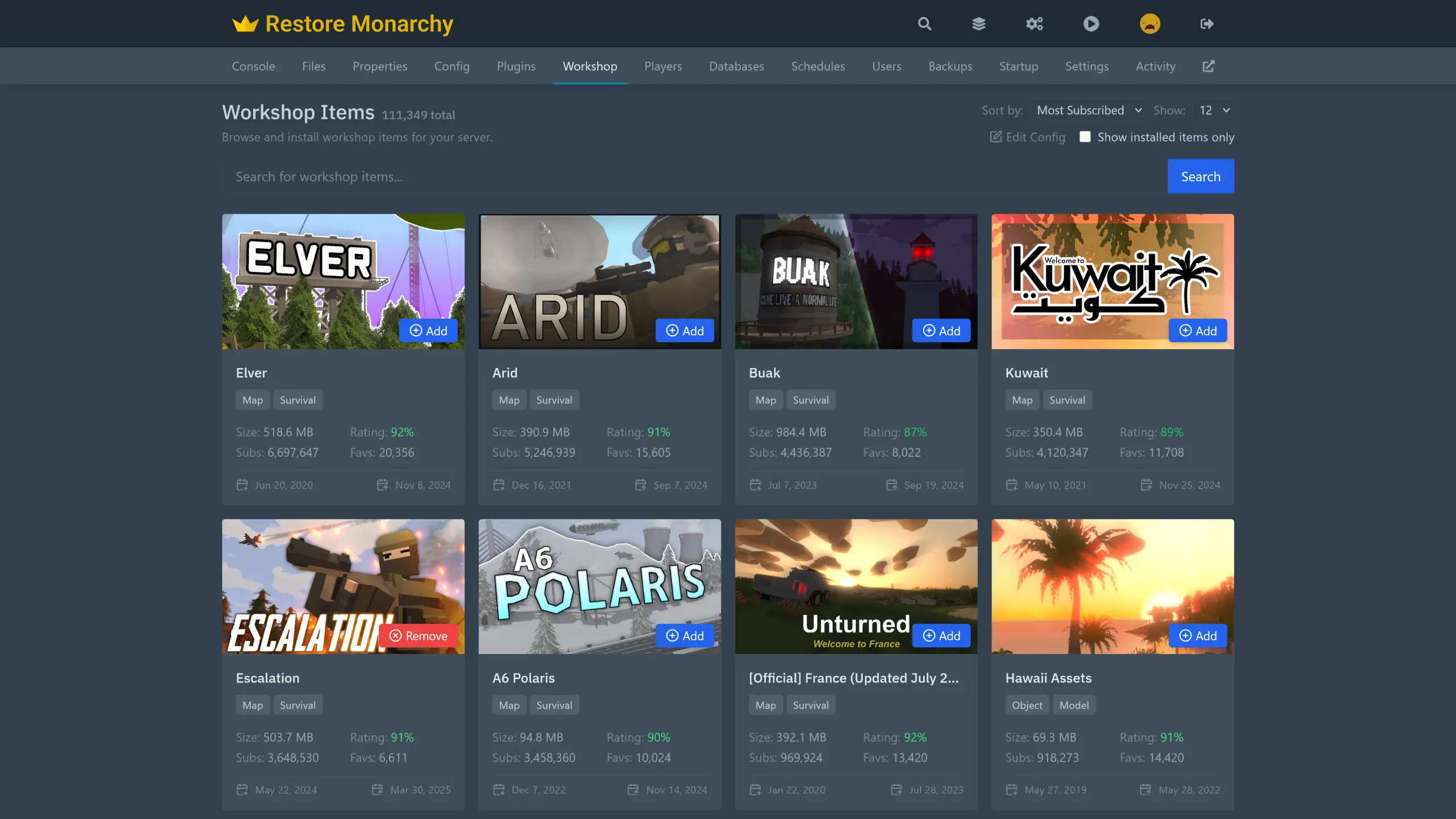
Task: Click the play circle icon in header
Action: [x=1091, y=24]
